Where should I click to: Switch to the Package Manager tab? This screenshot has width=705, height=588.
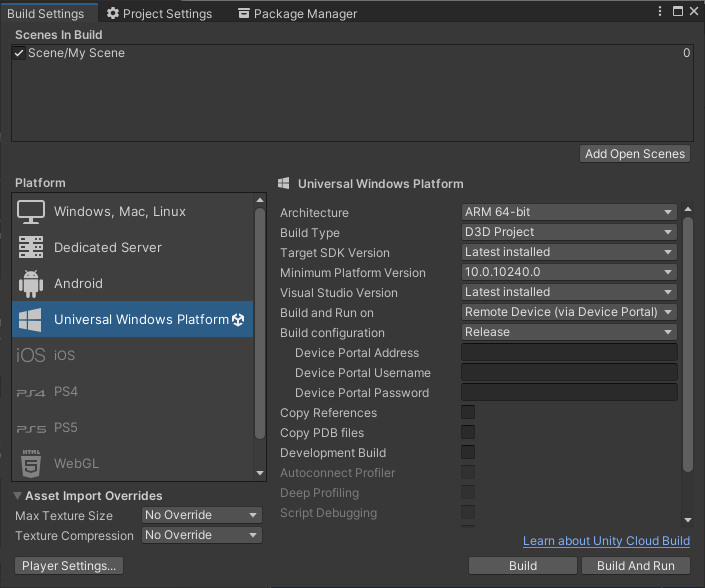coord(298,13)
